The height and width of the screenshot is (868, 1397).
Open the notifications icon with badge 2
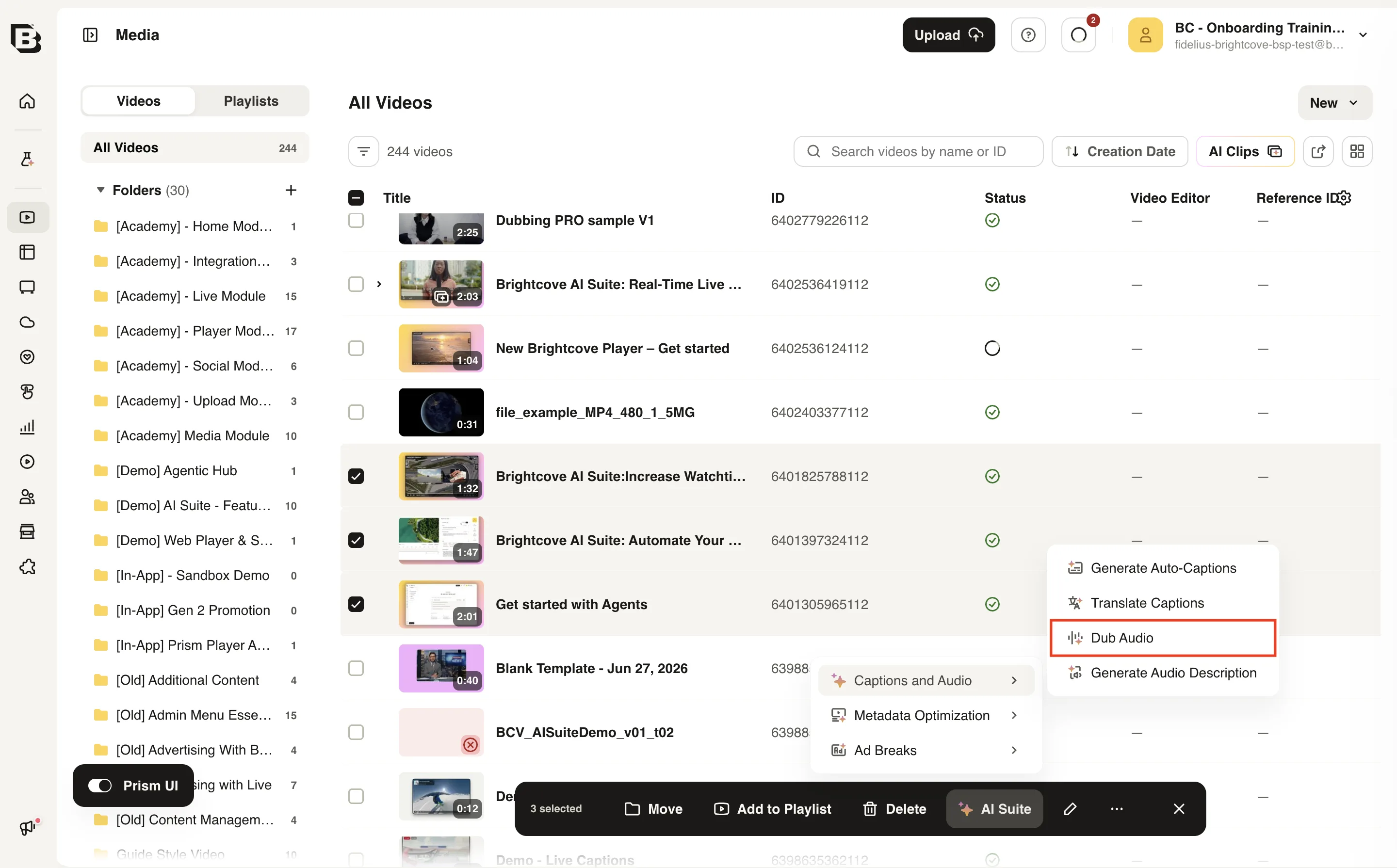coord(1078,35)
